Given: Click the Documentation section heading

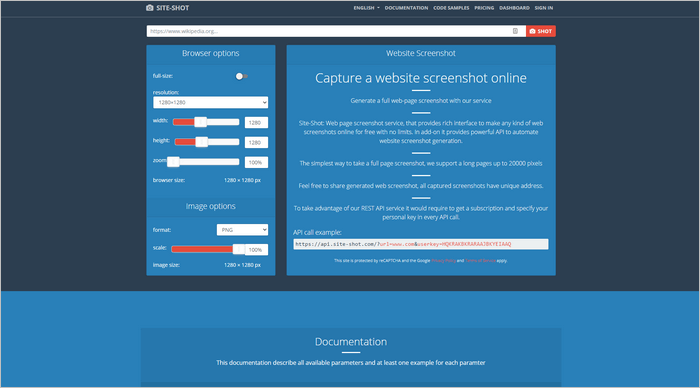Looking at the screenshot, I should coord(351,342).
